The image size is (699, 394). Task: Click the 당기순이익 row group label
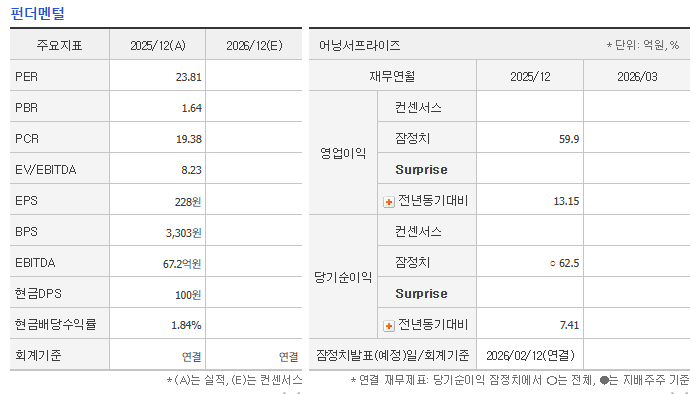(x=343, y=277)
